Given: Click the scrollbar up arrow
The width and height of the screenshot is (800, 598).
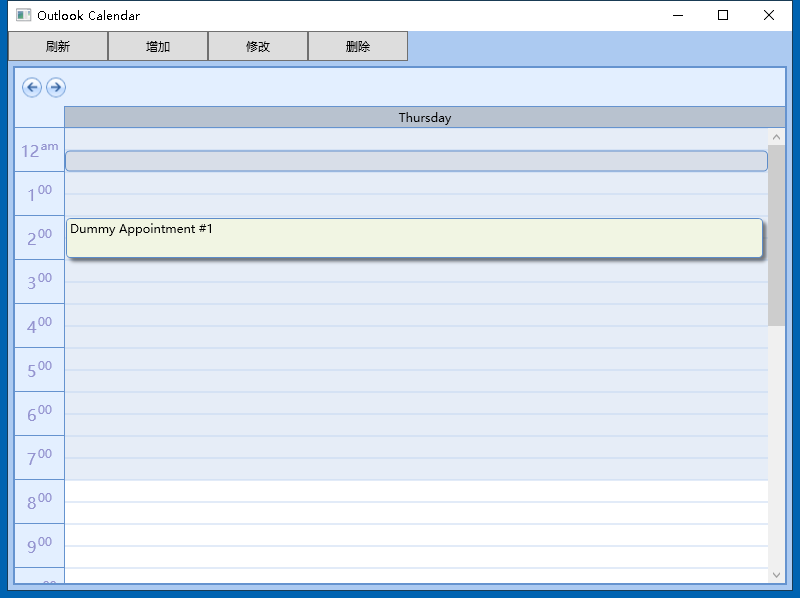Looking at the screenshot, I should tap(777, 137).
